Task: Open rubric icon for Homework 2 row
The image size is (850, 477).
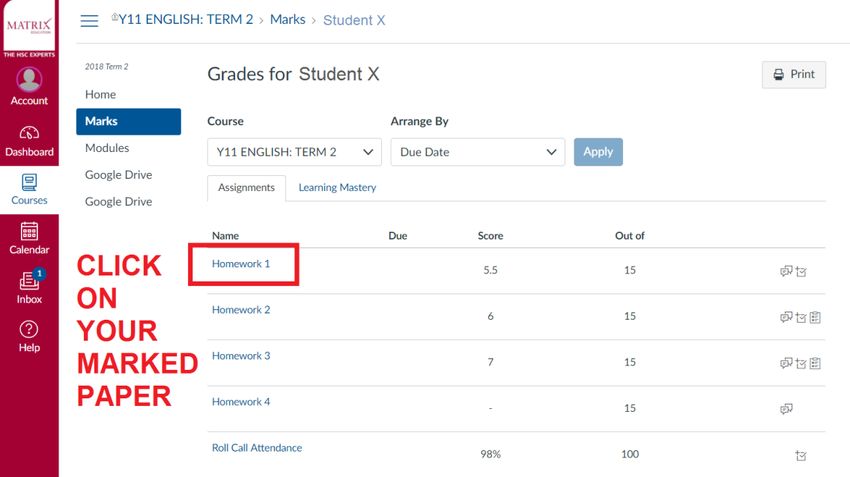Action: point(815,318)
